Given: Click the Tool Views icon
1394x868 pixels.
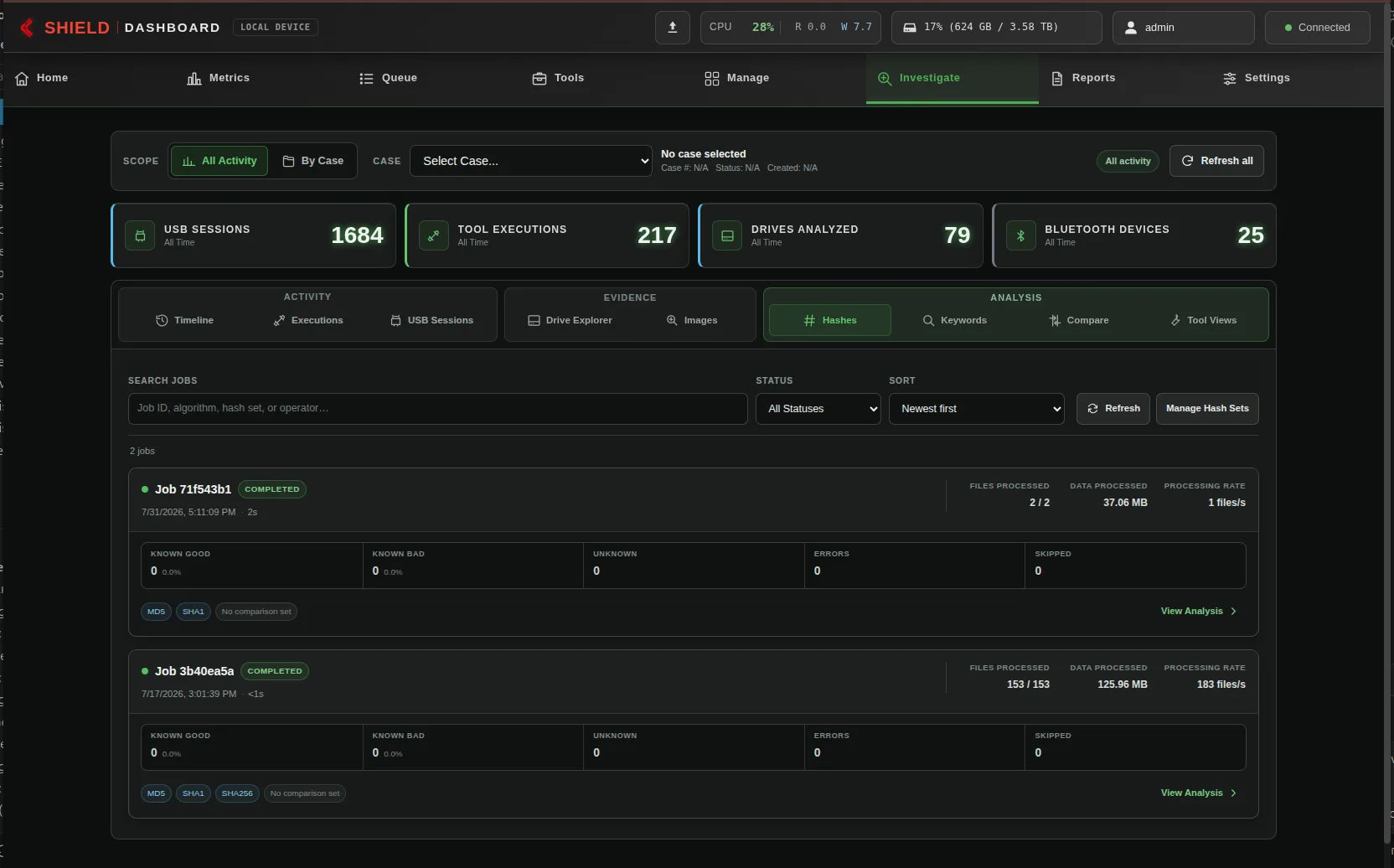Looking at the screenshot, I should (x=1175, y=320).
